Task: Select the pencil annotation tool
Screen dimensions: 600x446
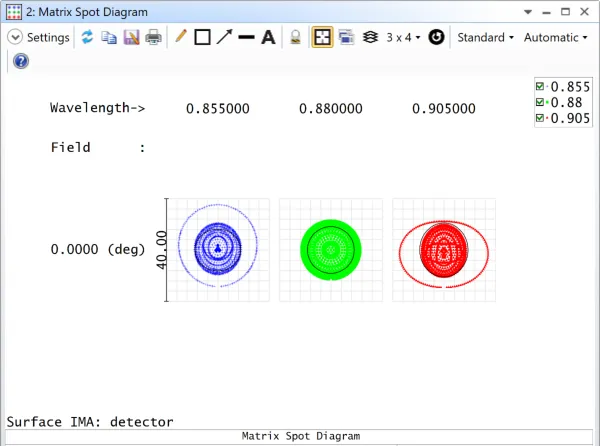Action: (x=180, y=37)
